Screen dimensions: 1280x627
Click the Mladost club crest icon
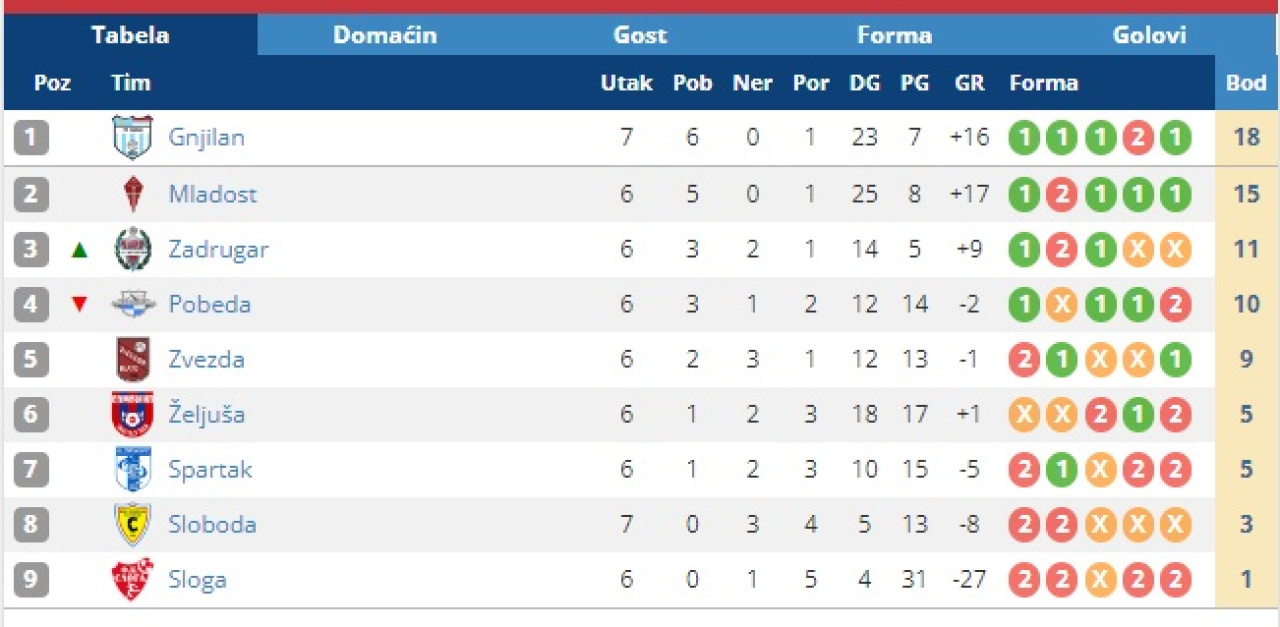132,194
